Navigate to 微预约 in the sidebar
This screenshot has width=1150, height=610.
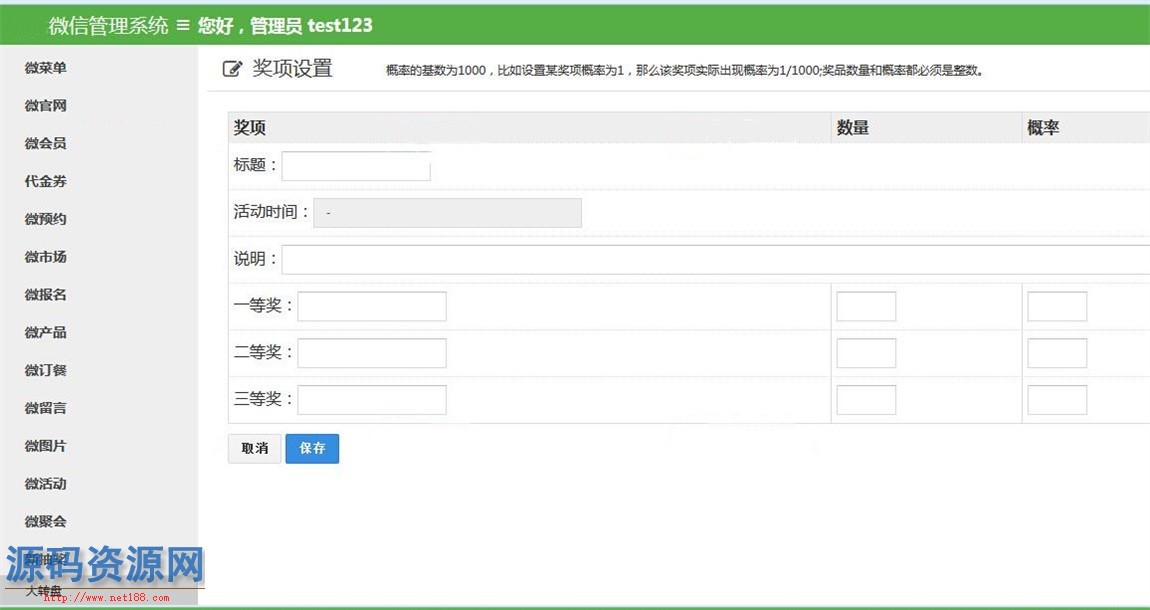pos(46,220)
